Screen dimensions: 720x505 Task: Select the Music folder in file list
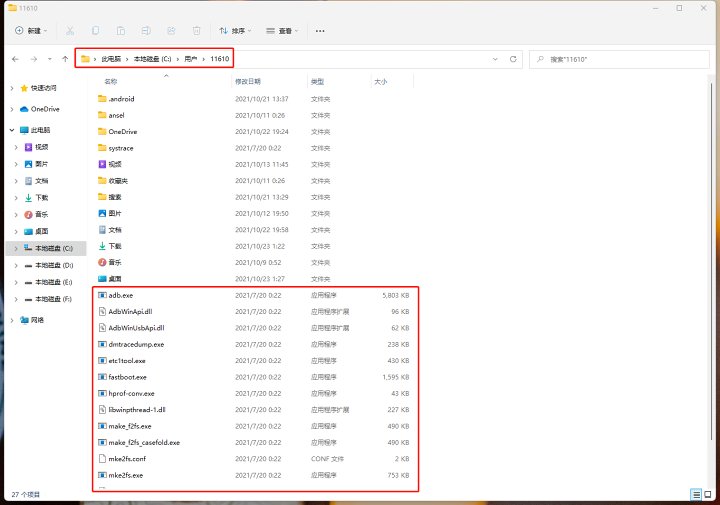coord(255,263)
